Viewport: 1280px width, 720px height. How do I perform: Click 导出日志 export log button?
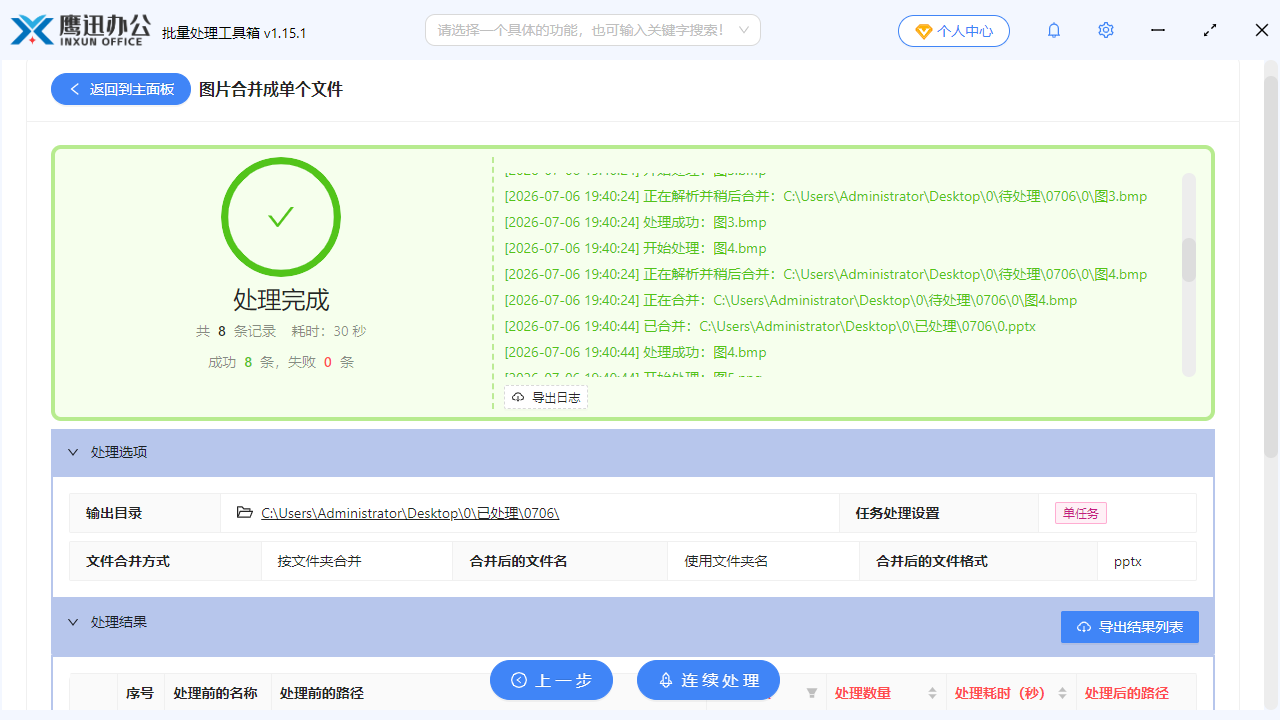tap(546, 397)
